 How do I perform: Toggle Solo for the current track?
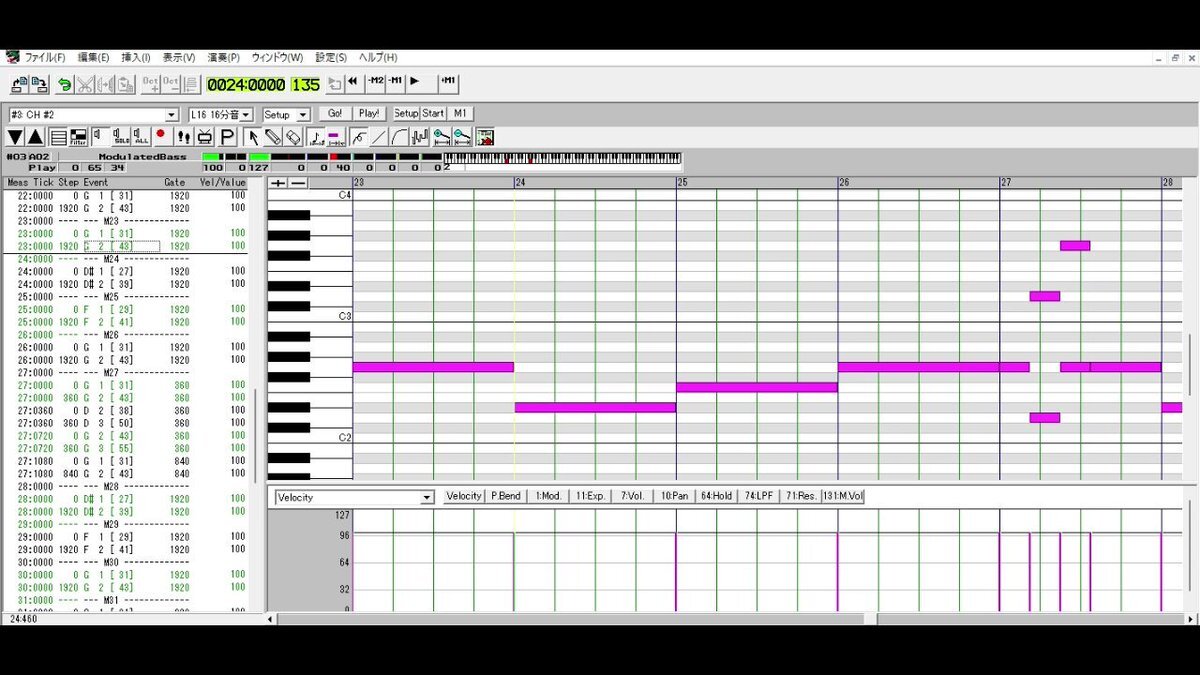click(121, 136)
